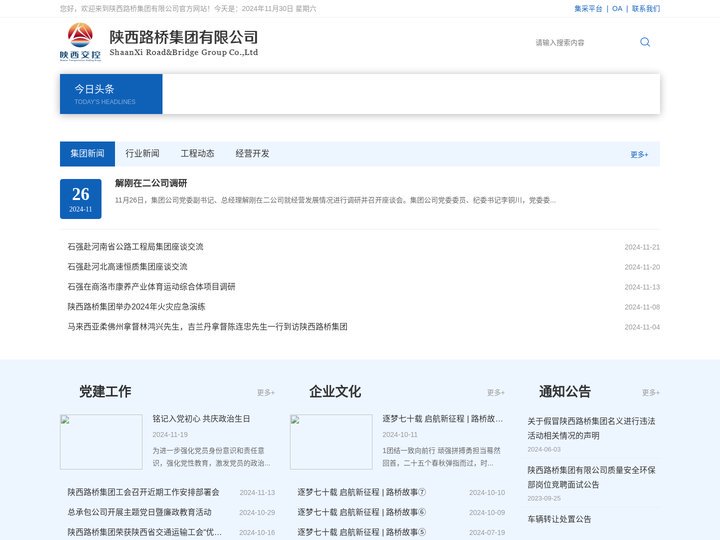Click the company name 陕西路桥集团有限公司
720x540 pixels.
[184, 37]
